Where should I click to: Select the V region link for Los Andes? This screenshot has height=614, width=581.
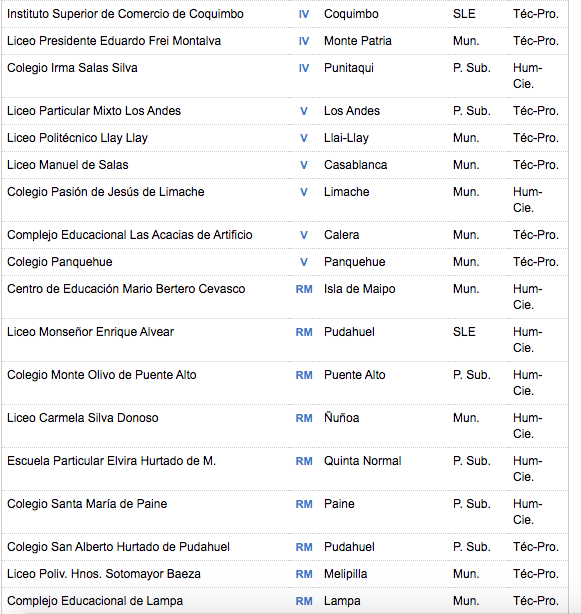304,111
